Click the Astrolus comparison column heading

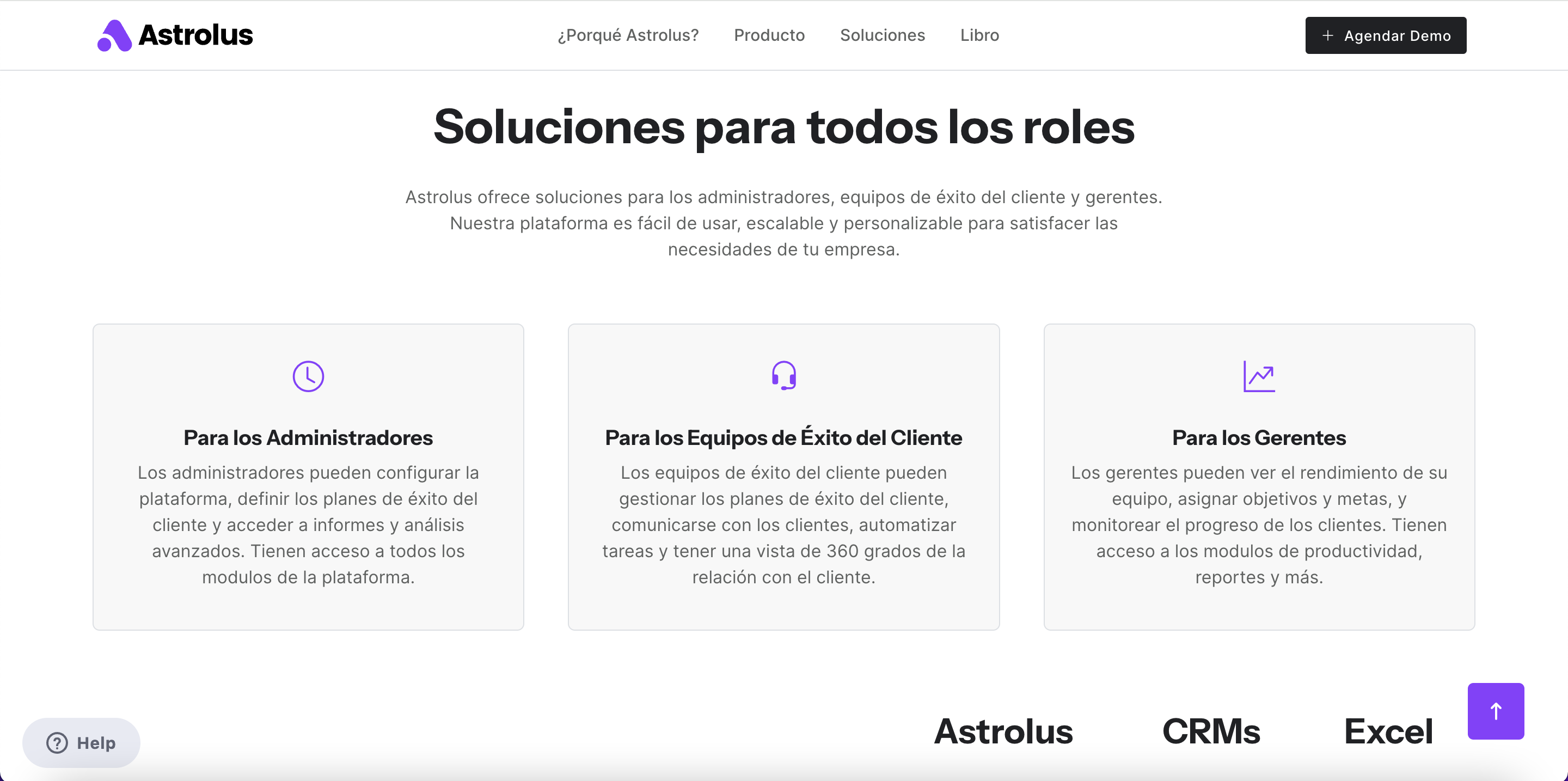[1003, 731]
